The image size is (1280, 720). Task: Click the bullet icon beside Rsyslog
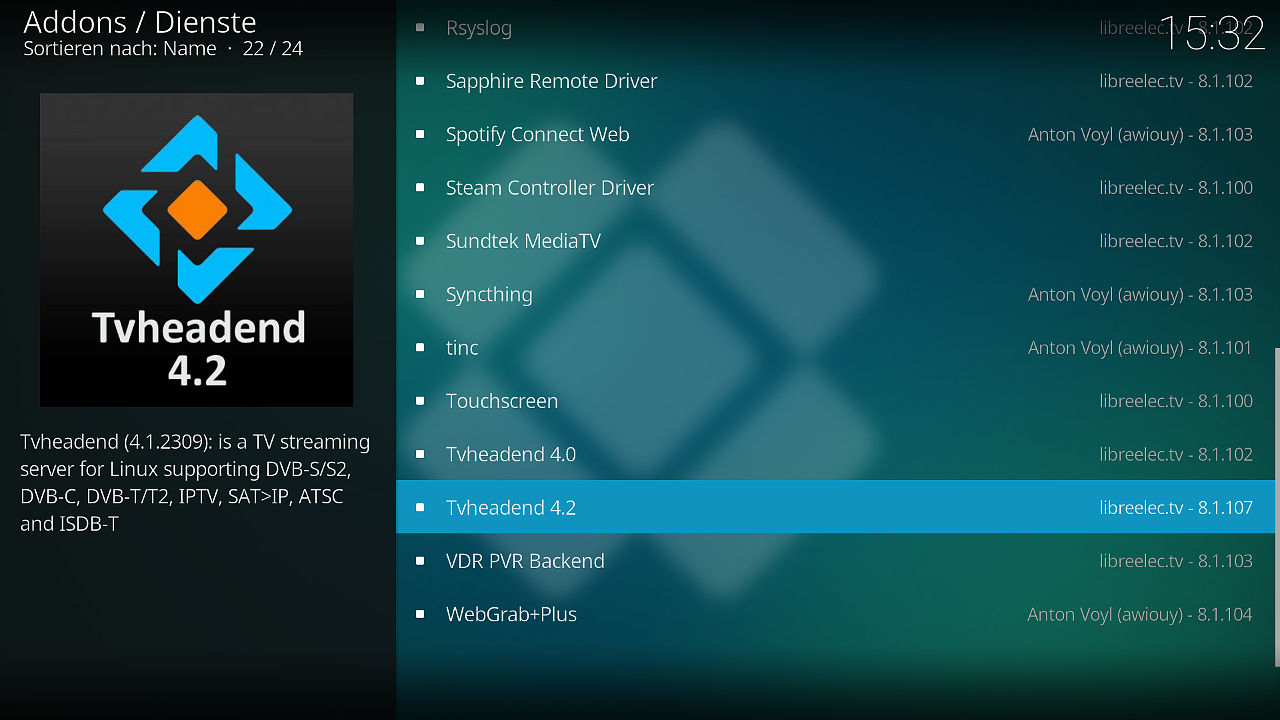(x=420, y=28)
